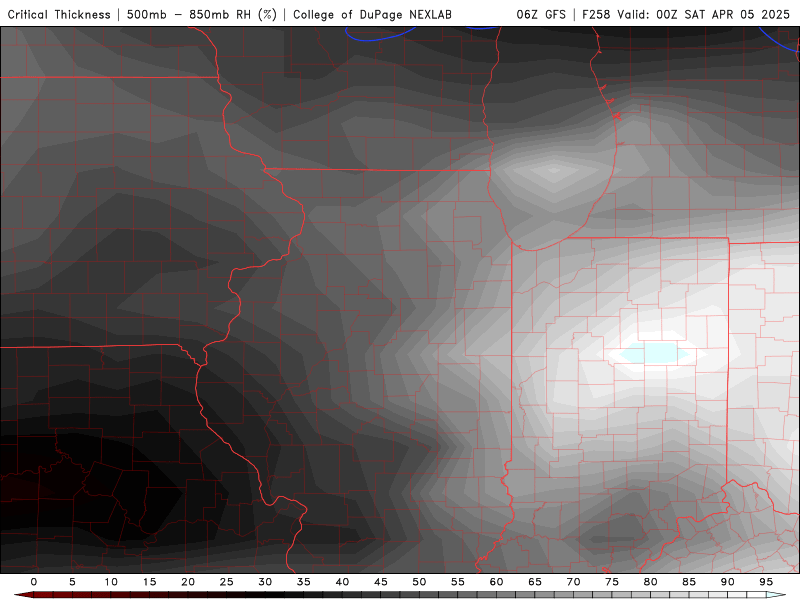Select the 10 label on the RH scale

click(111, 582)
